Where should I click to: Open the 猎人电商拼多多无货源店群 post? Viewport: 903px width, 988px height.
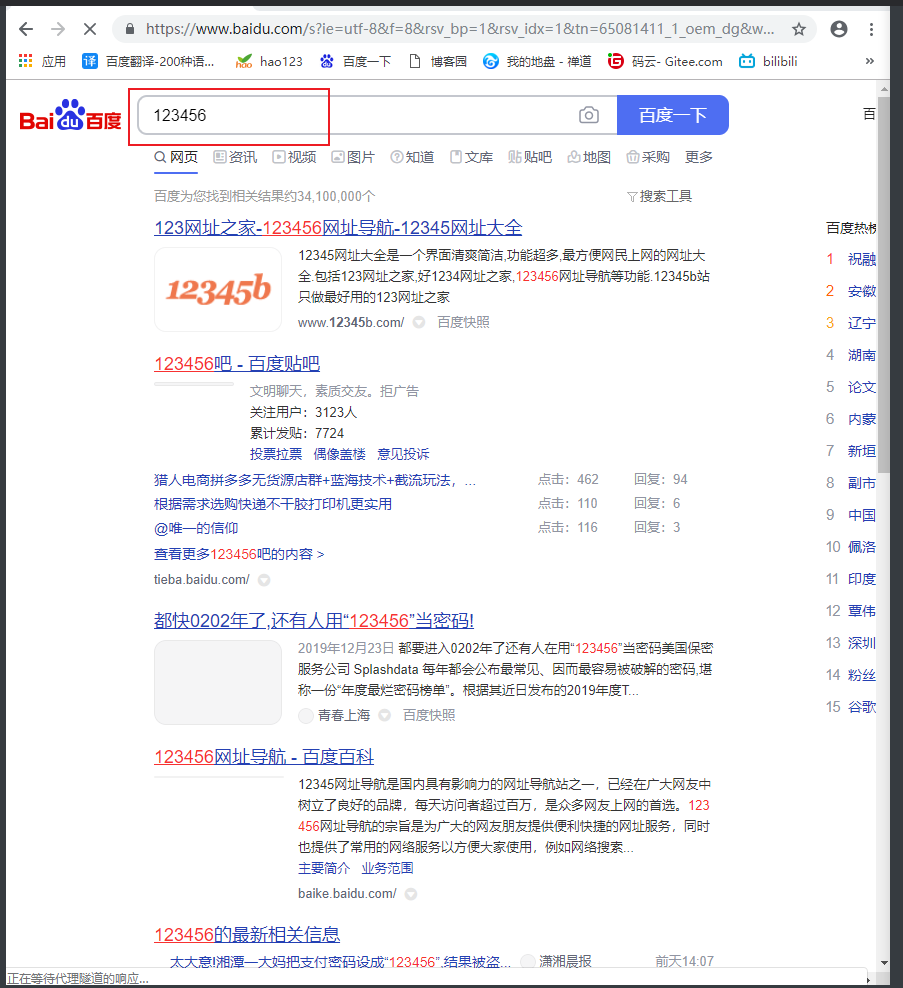[314, 481]
